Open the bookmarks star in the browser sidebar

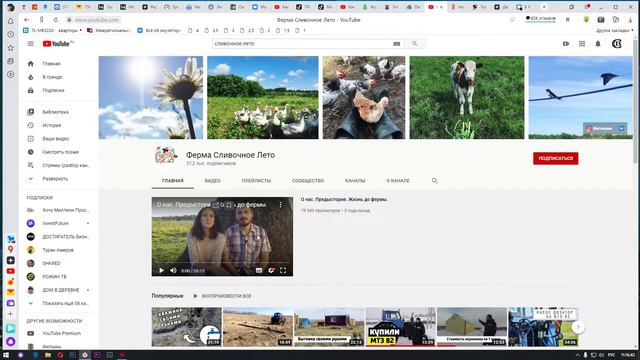click(x=11, y=48)
